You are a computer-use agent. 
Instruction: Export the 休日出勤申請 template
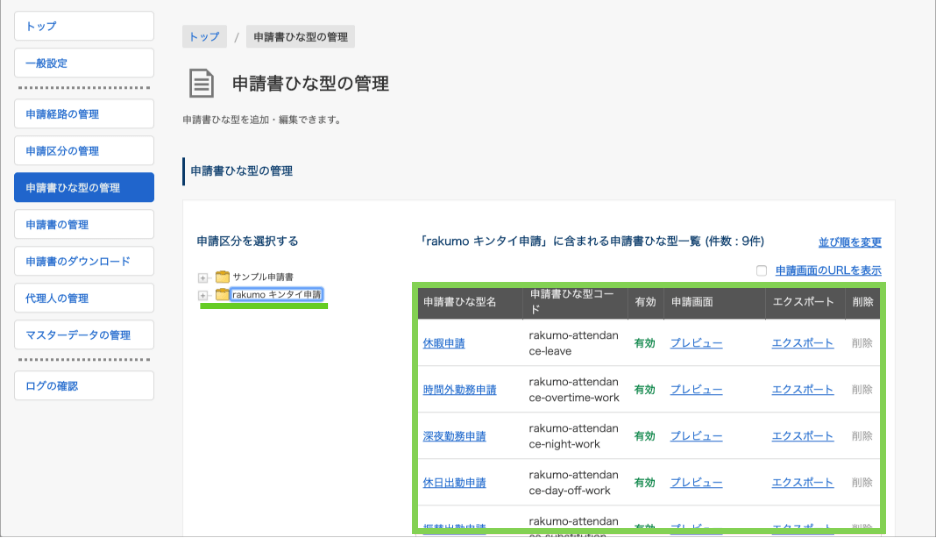coord(802,482)
